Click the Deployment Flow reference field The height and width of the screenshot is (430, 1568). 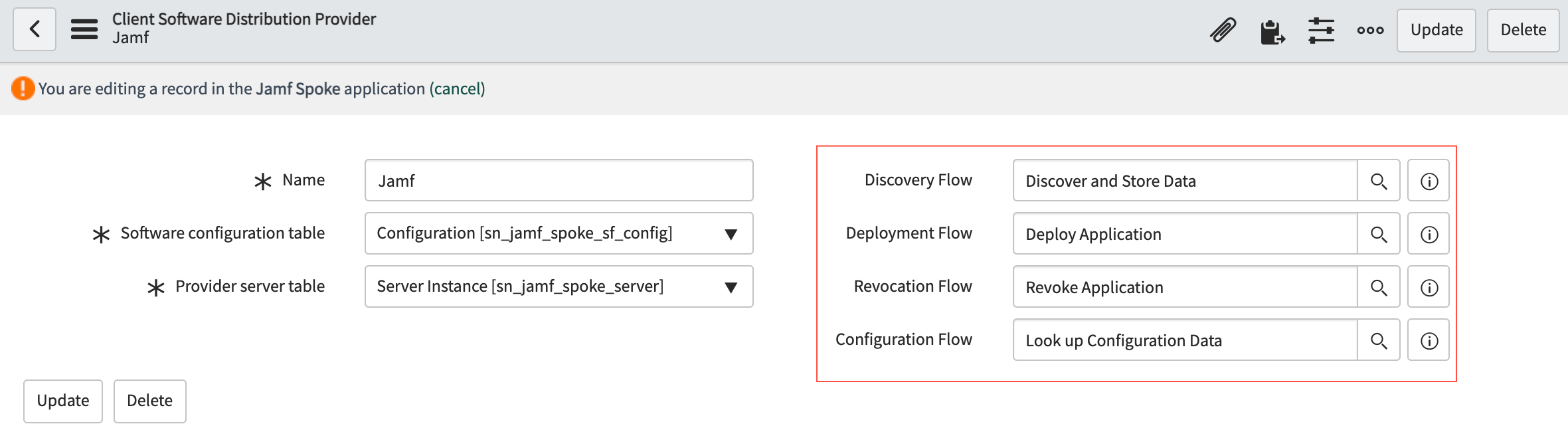tap(1185, 234)
